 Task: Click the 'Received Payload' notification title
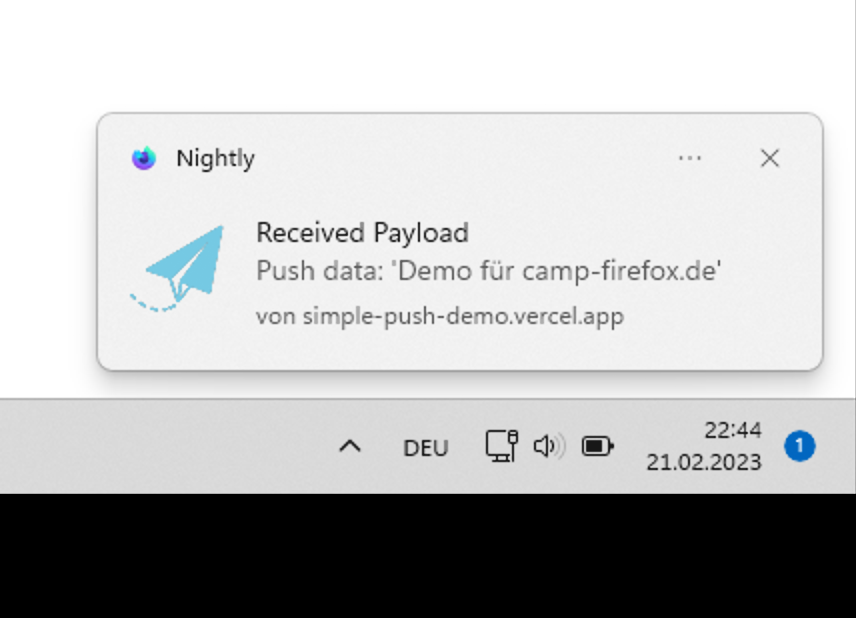pos(362,233)
